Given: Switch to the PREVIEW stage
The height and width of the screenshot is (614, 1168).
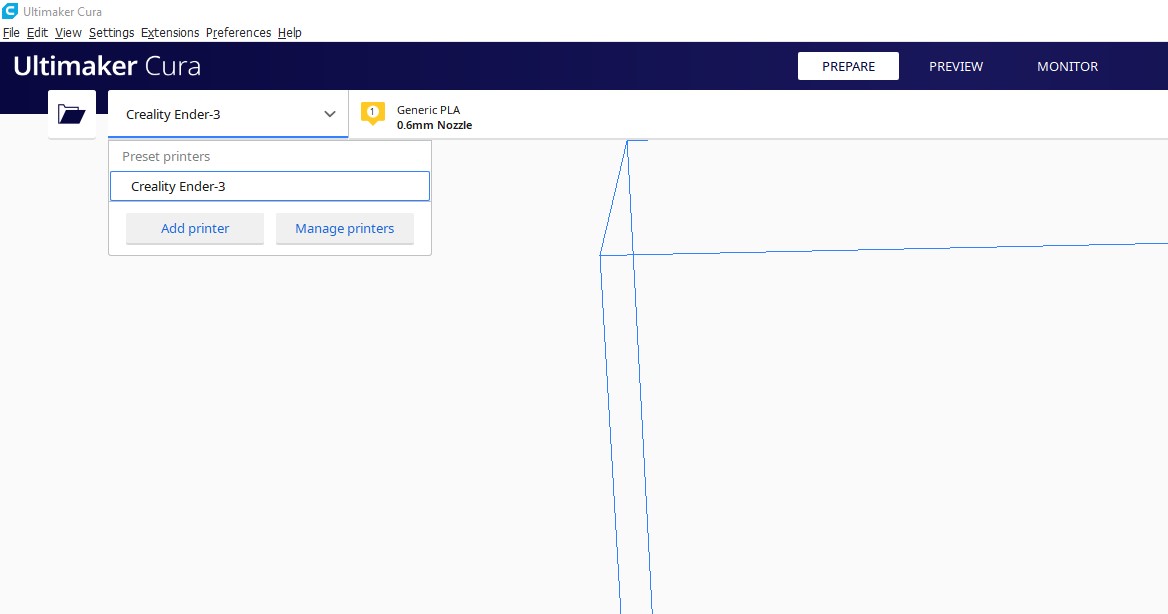Looking at the screenshot, I should click(956, 66).
